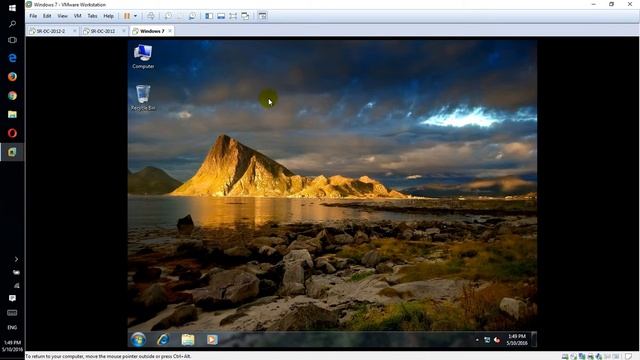The height and width of the screenshot is (360, 640).
Task: Launch Windows Media Player from guest taskbar
Action: click(212, 340)
